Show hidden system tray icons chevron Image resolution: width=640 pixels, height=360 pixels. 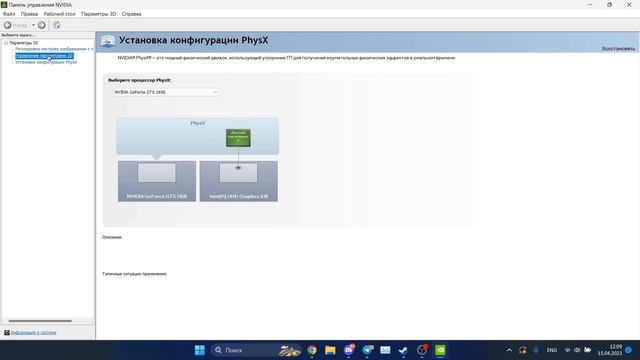[509, 350]
